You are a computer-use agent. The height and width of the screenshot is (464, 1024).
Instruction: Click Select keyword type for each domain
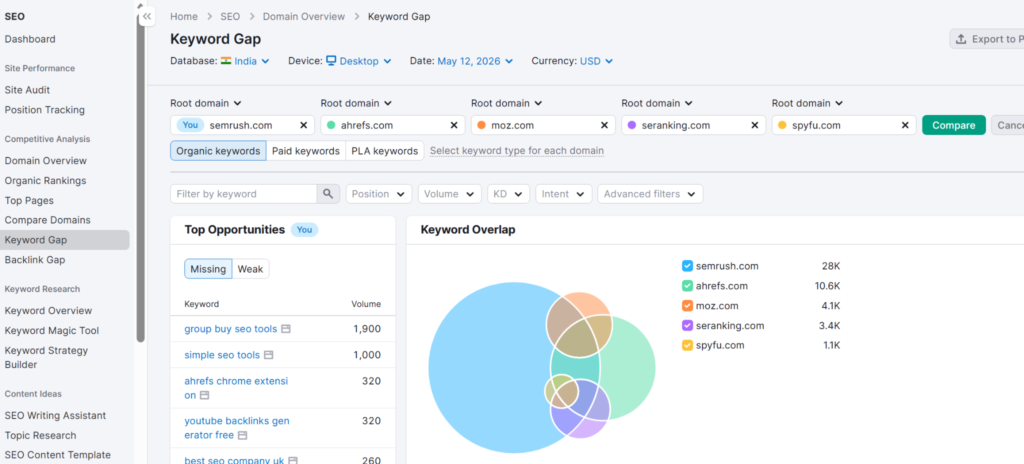[517, 150]
